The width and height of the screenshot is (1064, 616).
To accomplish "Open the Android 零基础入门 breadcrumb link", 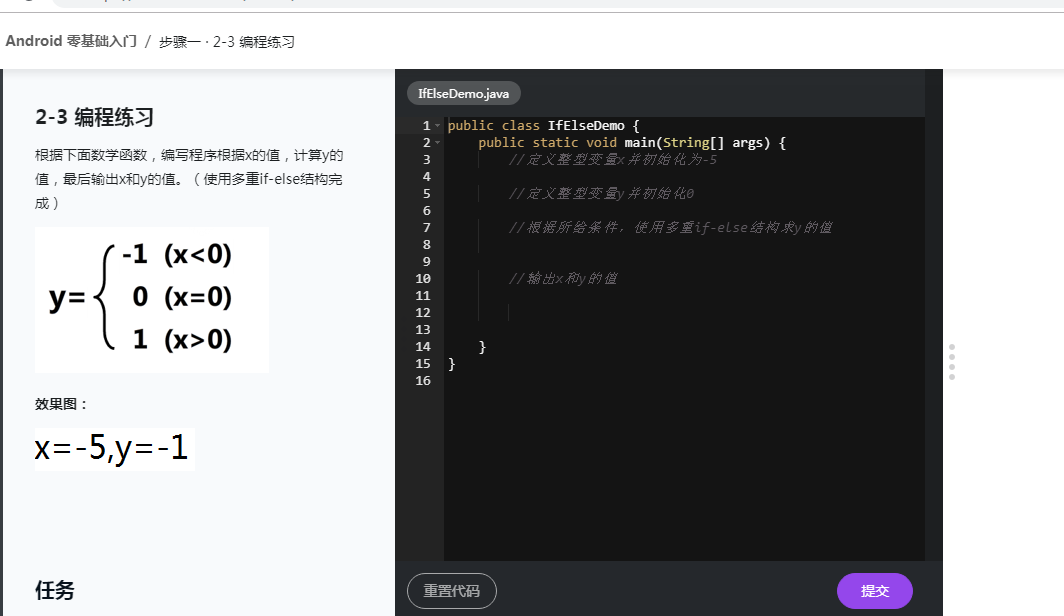I will click(x=71, y=41).
